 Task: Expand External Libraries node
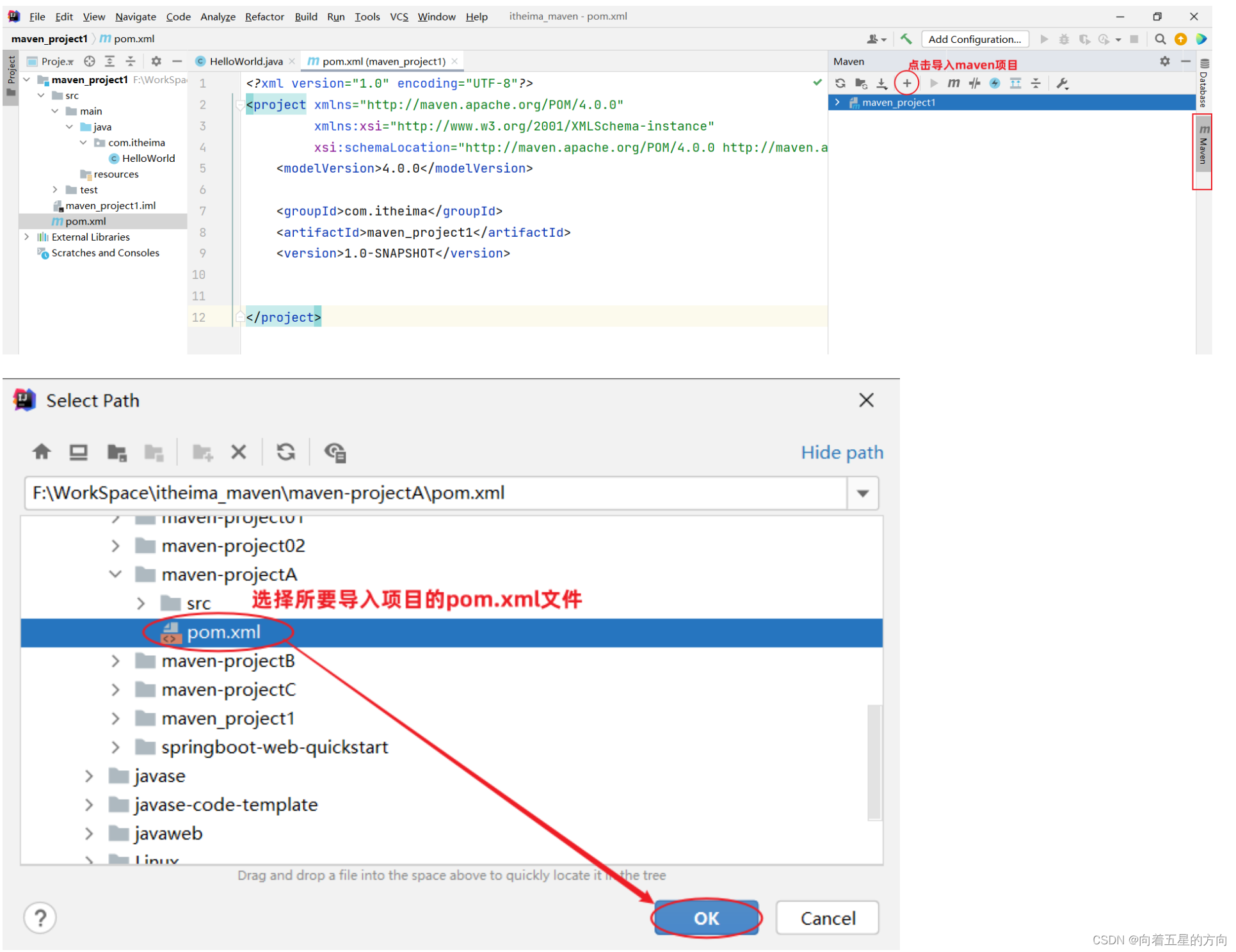pos(27,237)
